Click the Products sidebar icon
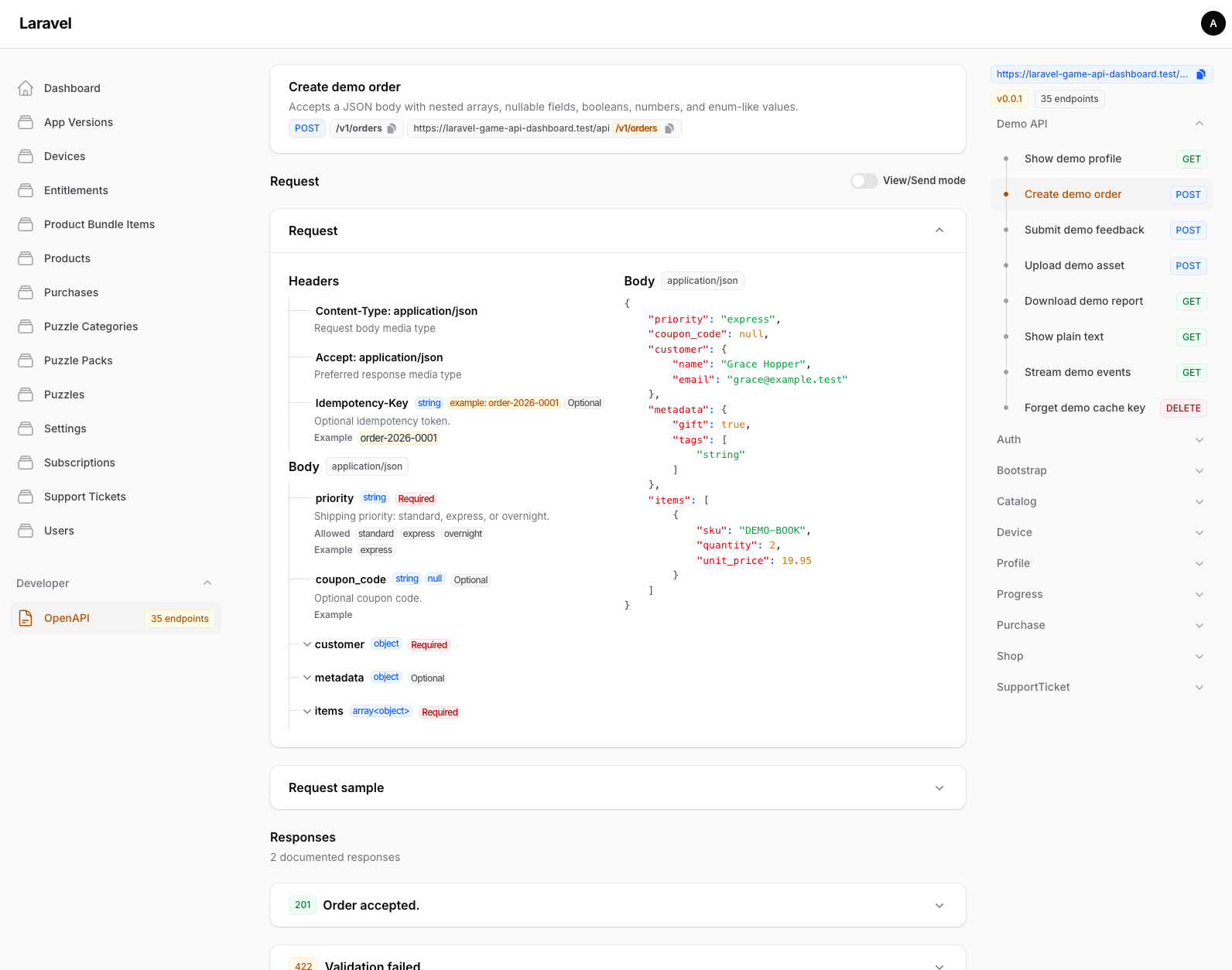This screenshot has width=1232, height=970. pos(26,258)
